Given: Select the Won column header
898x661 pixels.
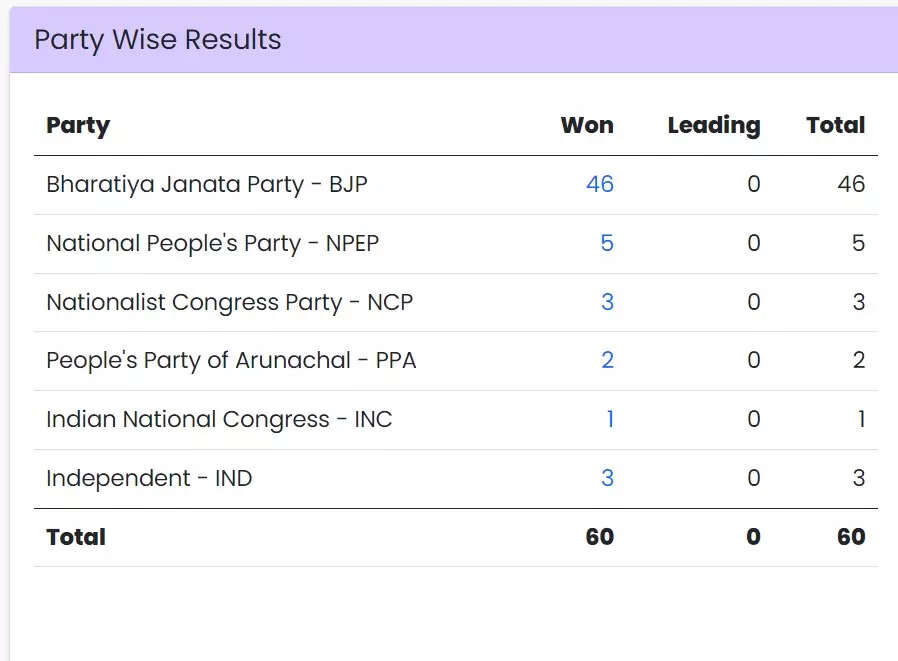Looking at the screenshot, I should tap(587, 126).
